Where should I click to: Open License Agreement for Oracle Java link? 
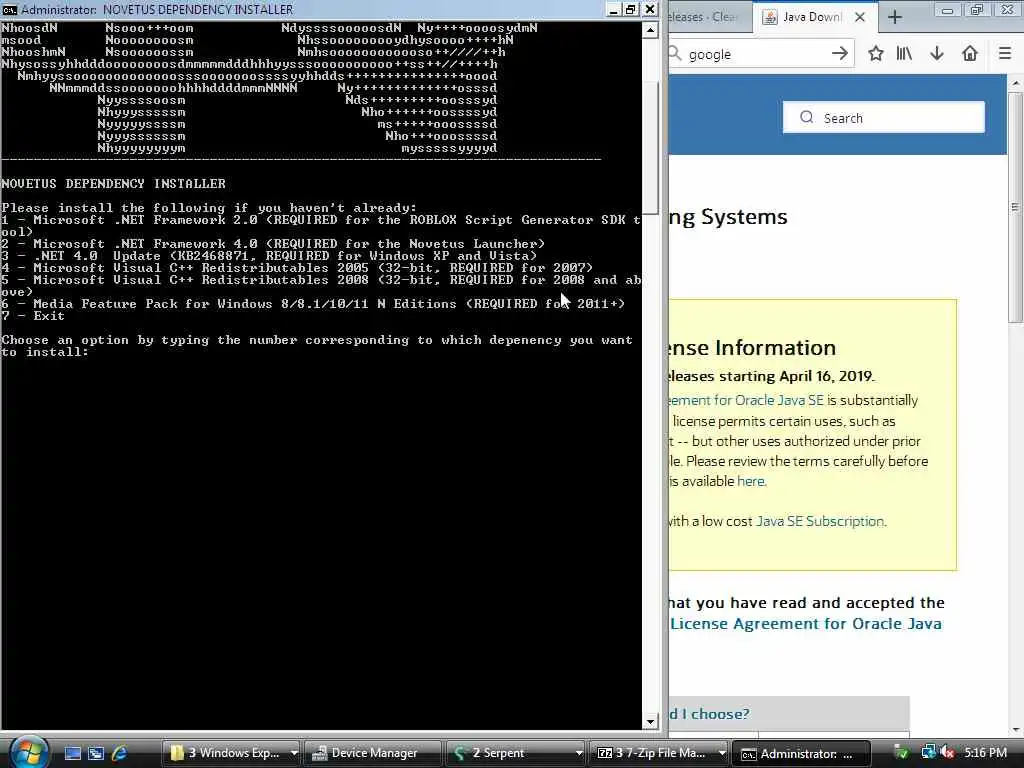[x=806, y=624]
